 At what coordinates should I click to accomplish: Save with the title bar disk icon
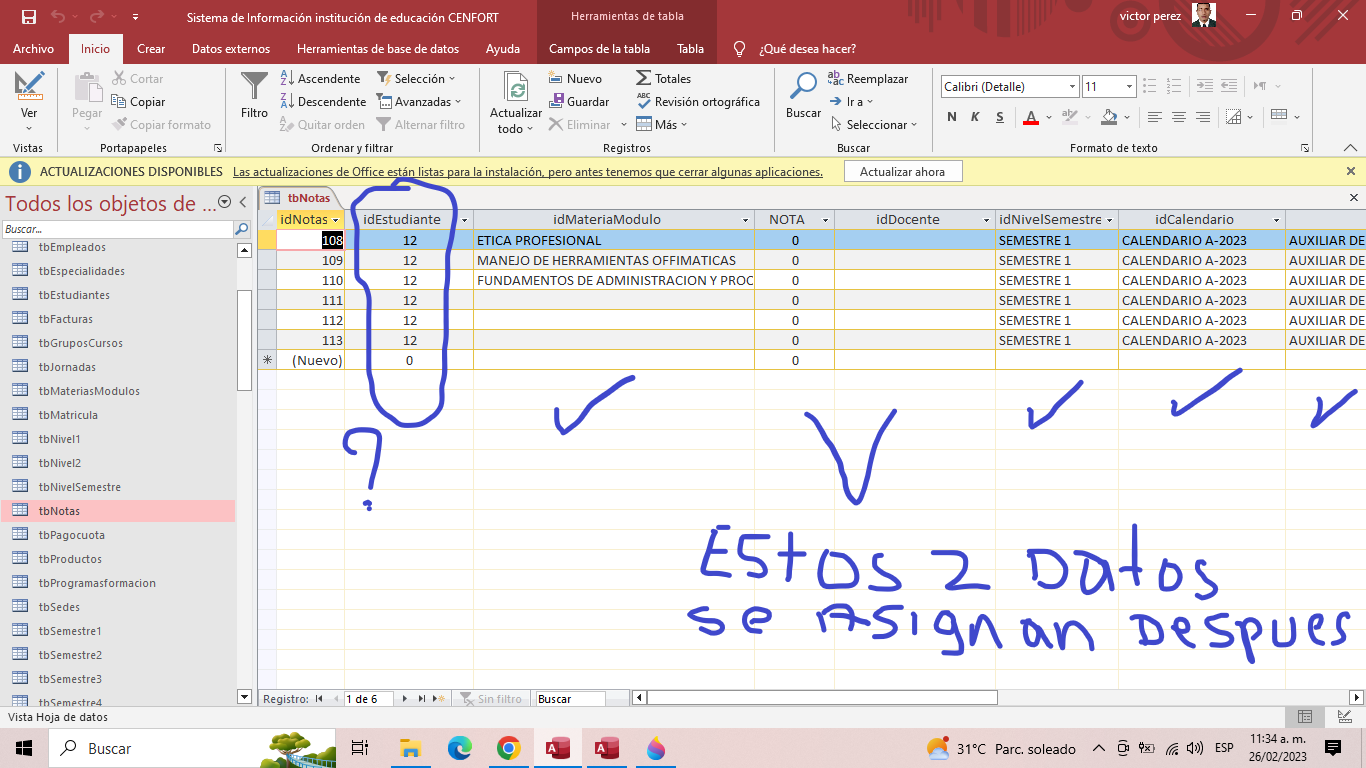coord(28,17)
